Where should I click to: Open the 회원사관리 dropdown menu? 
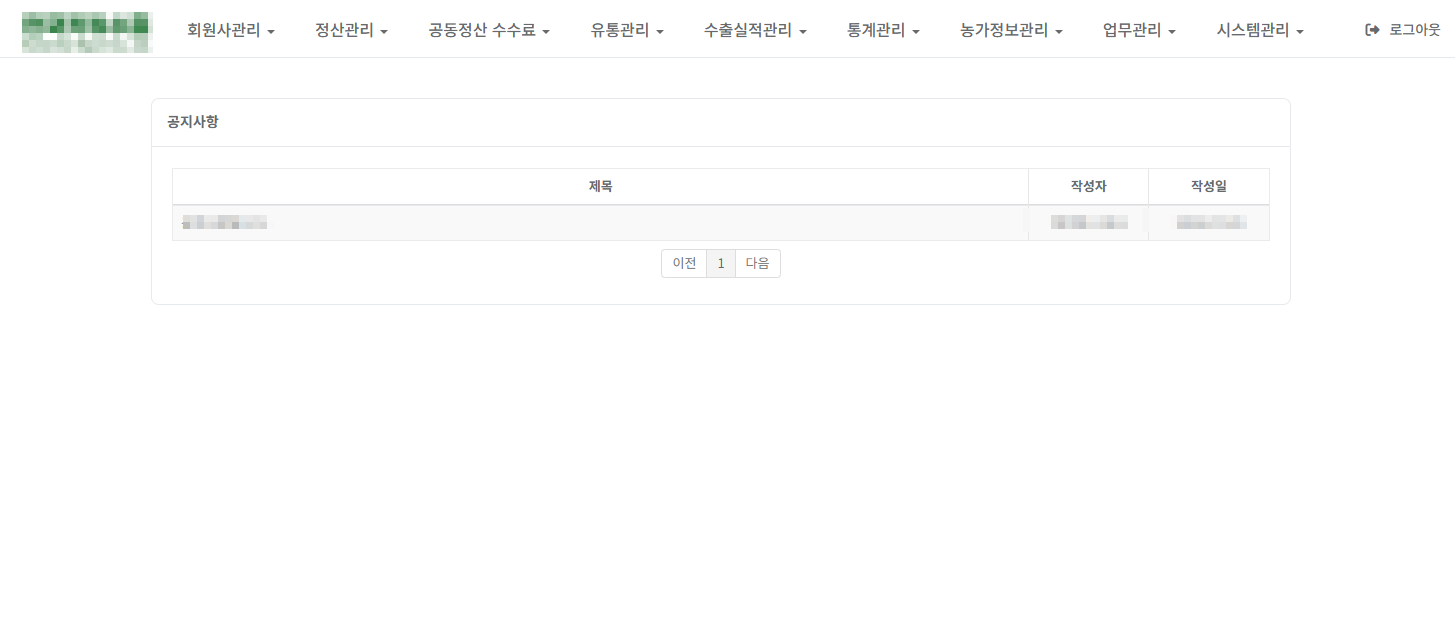tap(230, 31)
